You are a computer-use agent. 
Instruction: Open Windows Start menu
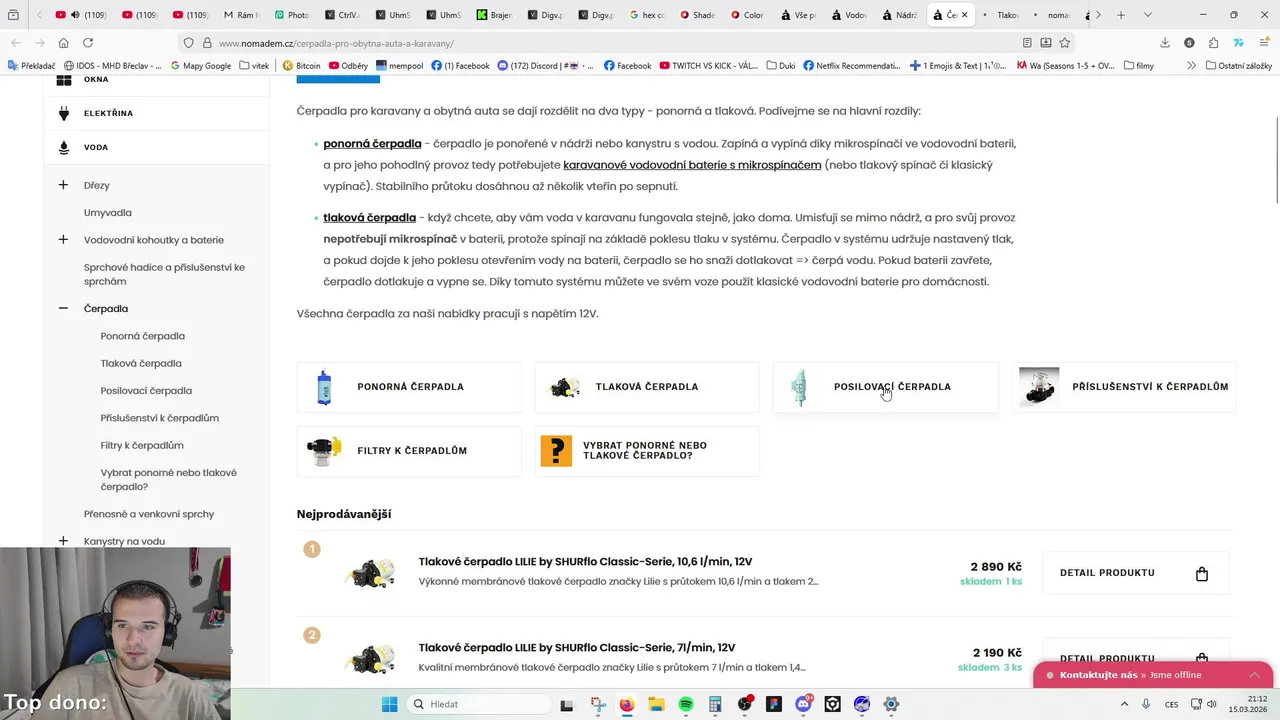pos(390,704)
